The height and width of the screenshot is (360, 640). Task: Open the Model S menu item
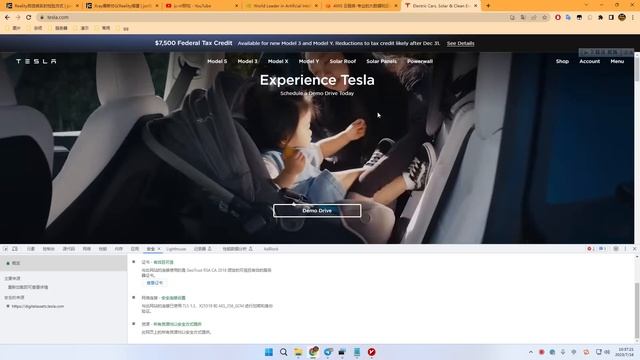coord(217,61)
